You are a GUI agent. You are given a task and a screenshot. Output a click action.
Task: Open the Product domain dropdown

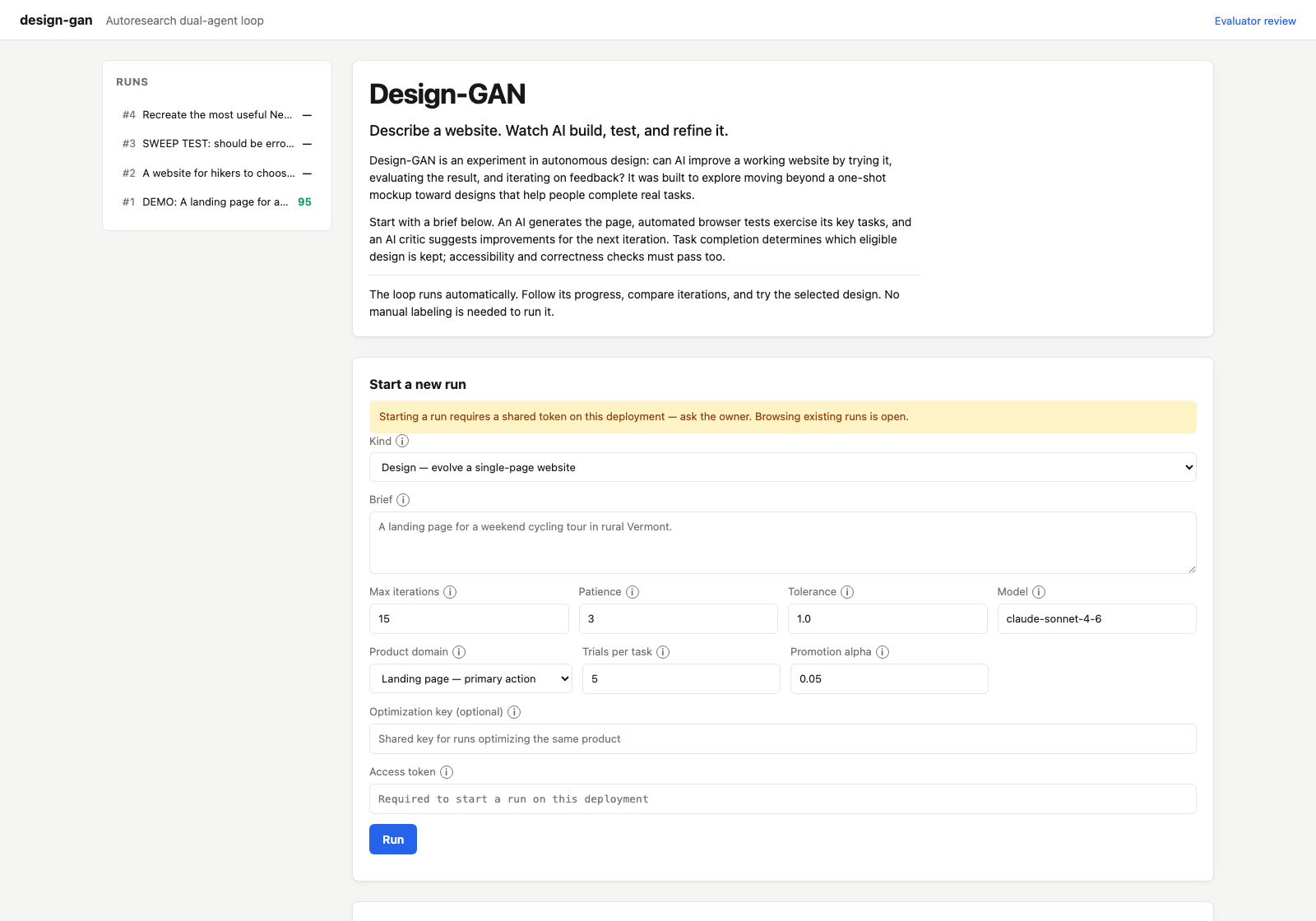point(470,678)
